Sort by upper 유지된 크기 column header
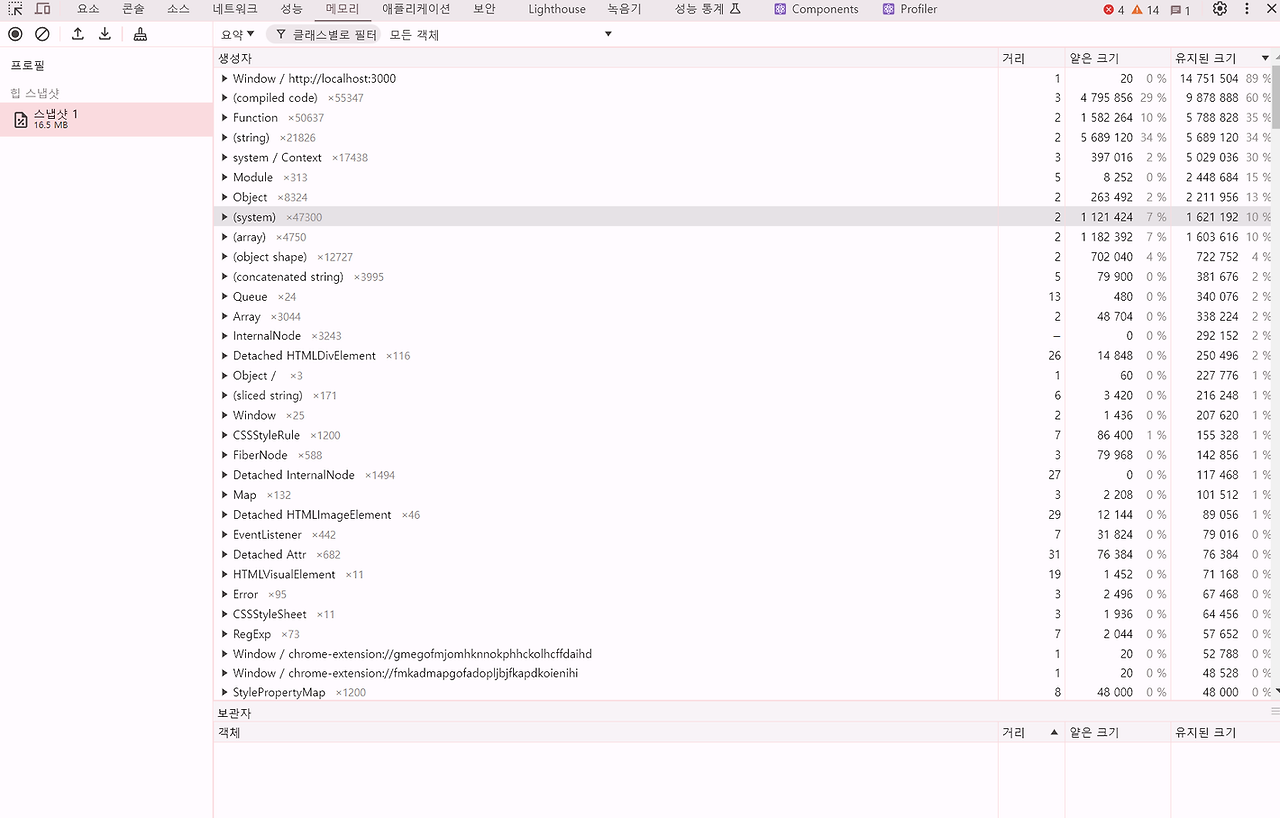1280x818 pixels. click(1222, 58)
